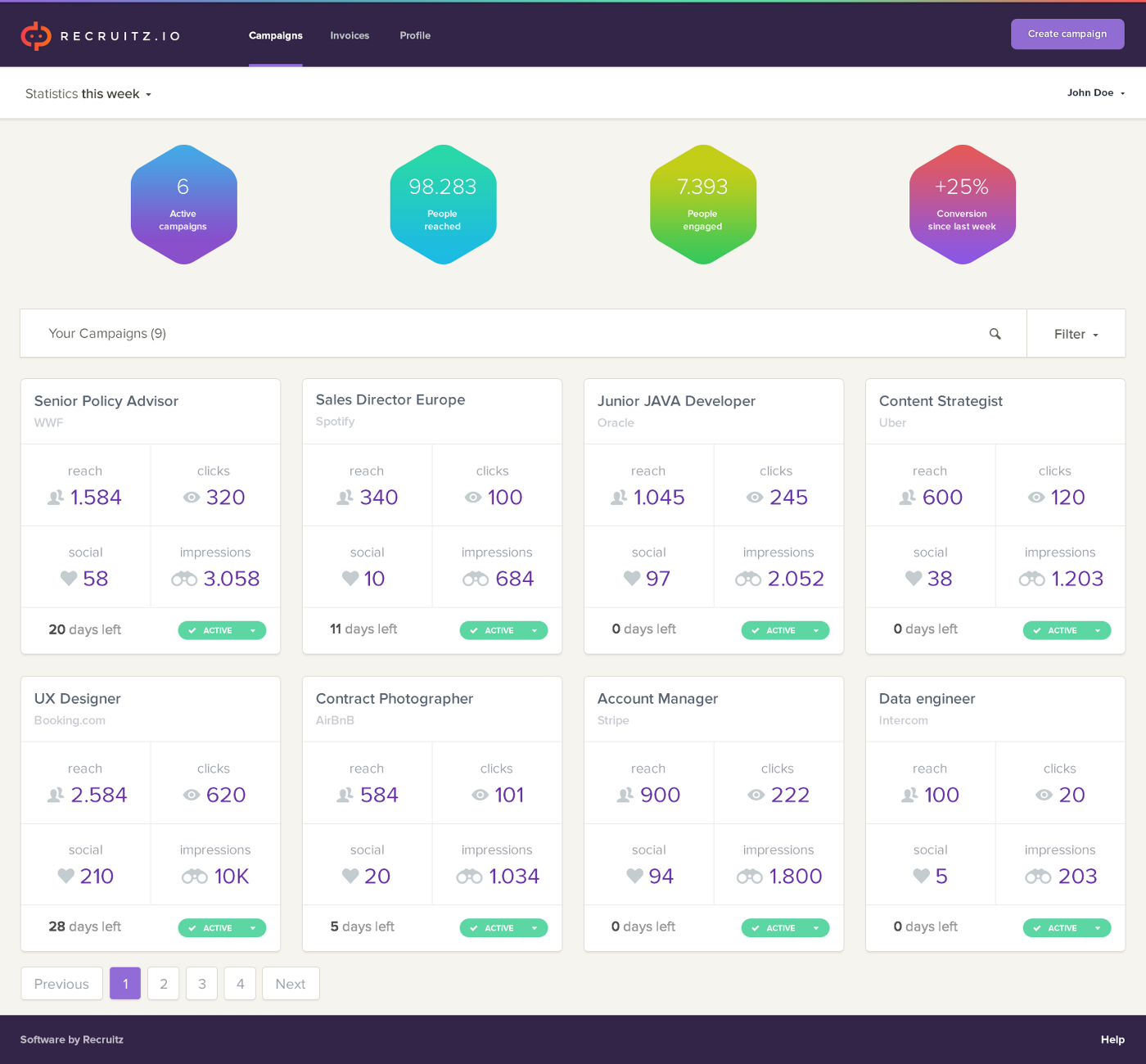Click the Software by Recruitz footer link
Screen dimensions: 1146x1064
[72, 1039]
